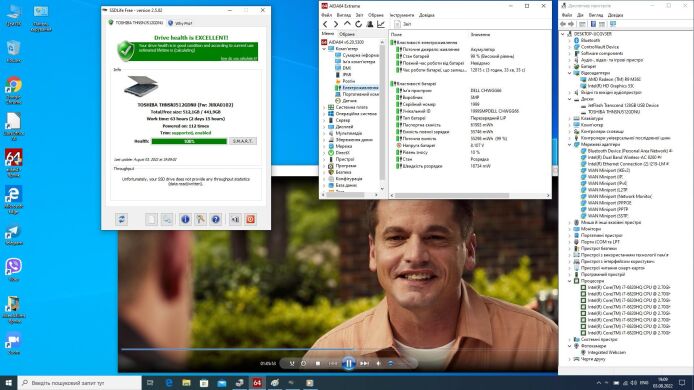
Task: Expand Системна плата in AIDA64 tree
Action: pyautogui.click(x=324, y=107)
